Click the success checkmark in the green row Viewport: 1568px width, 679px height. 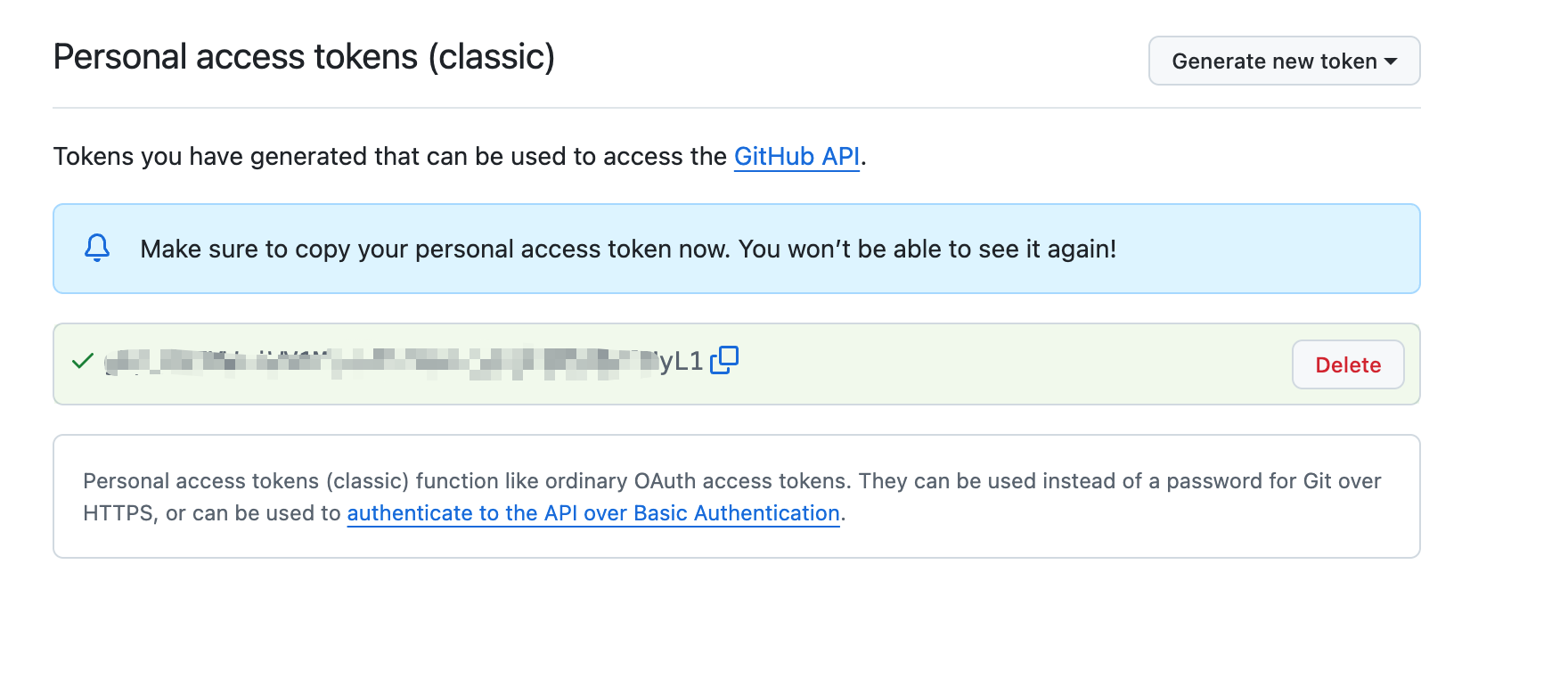point(81,360)
